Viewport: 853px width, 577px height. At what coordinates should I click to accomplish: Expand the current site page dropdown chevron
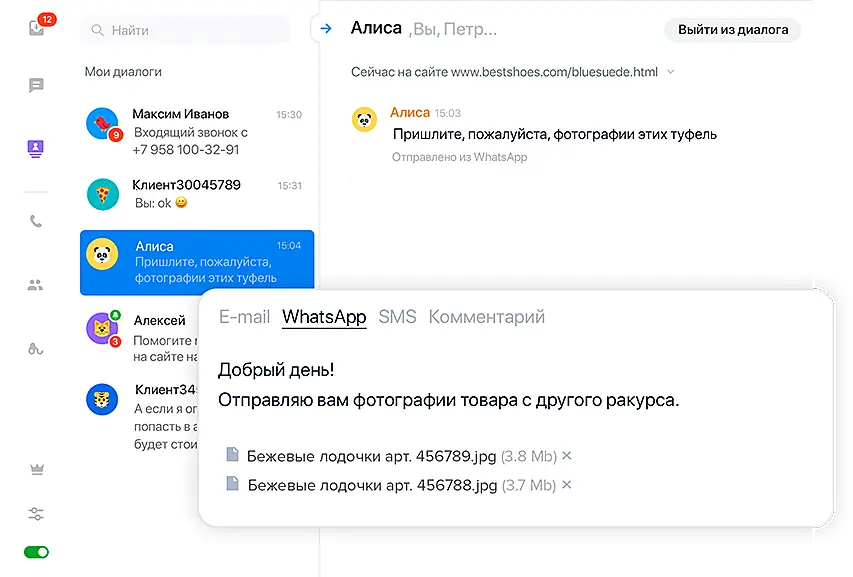click(x=671, y=72)
